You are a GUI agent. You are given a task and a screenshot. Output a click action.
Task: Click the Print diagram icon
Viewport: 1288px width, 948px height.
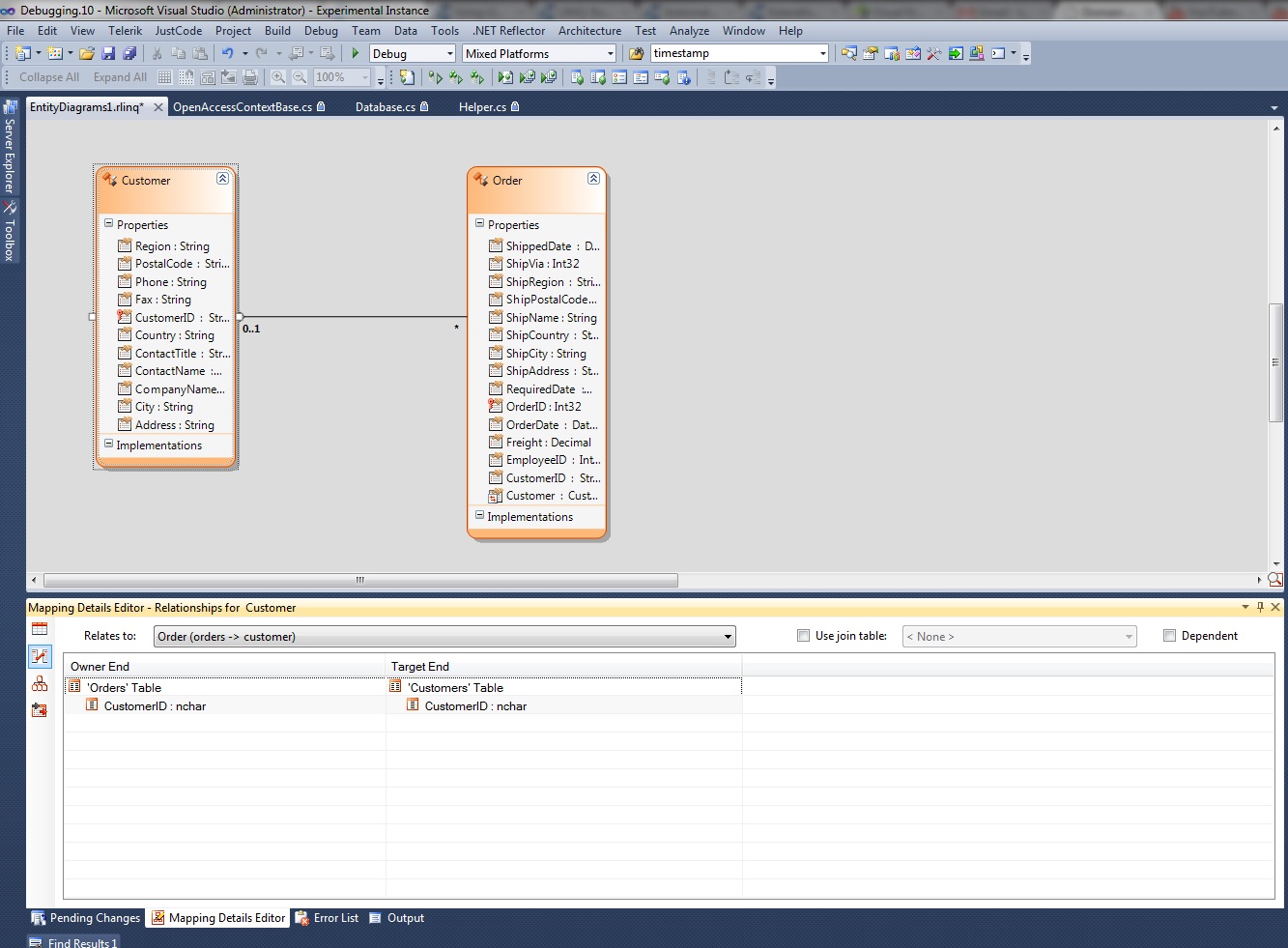point(250,77)
